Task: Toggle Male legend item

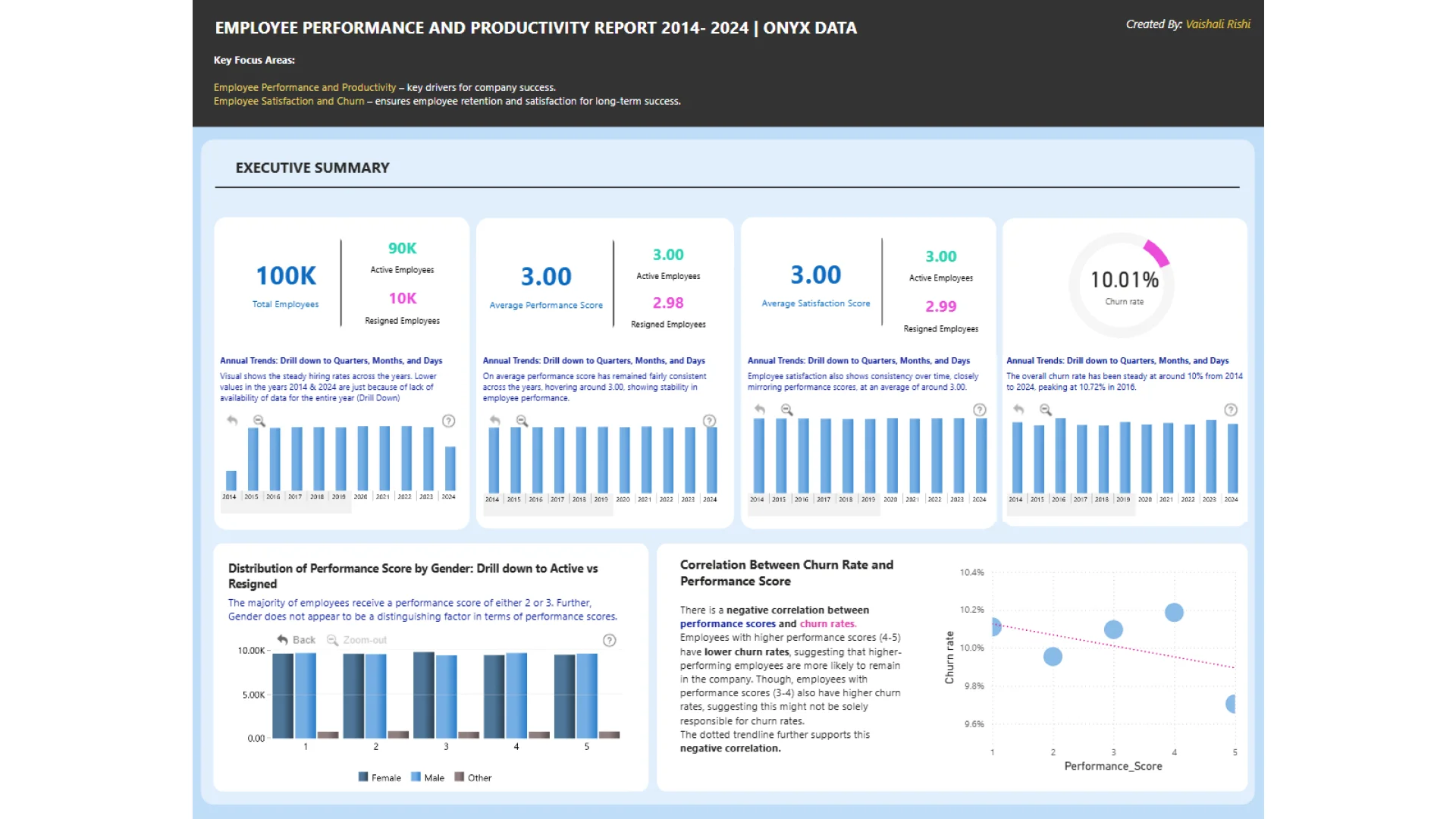Action: [428, 777]
